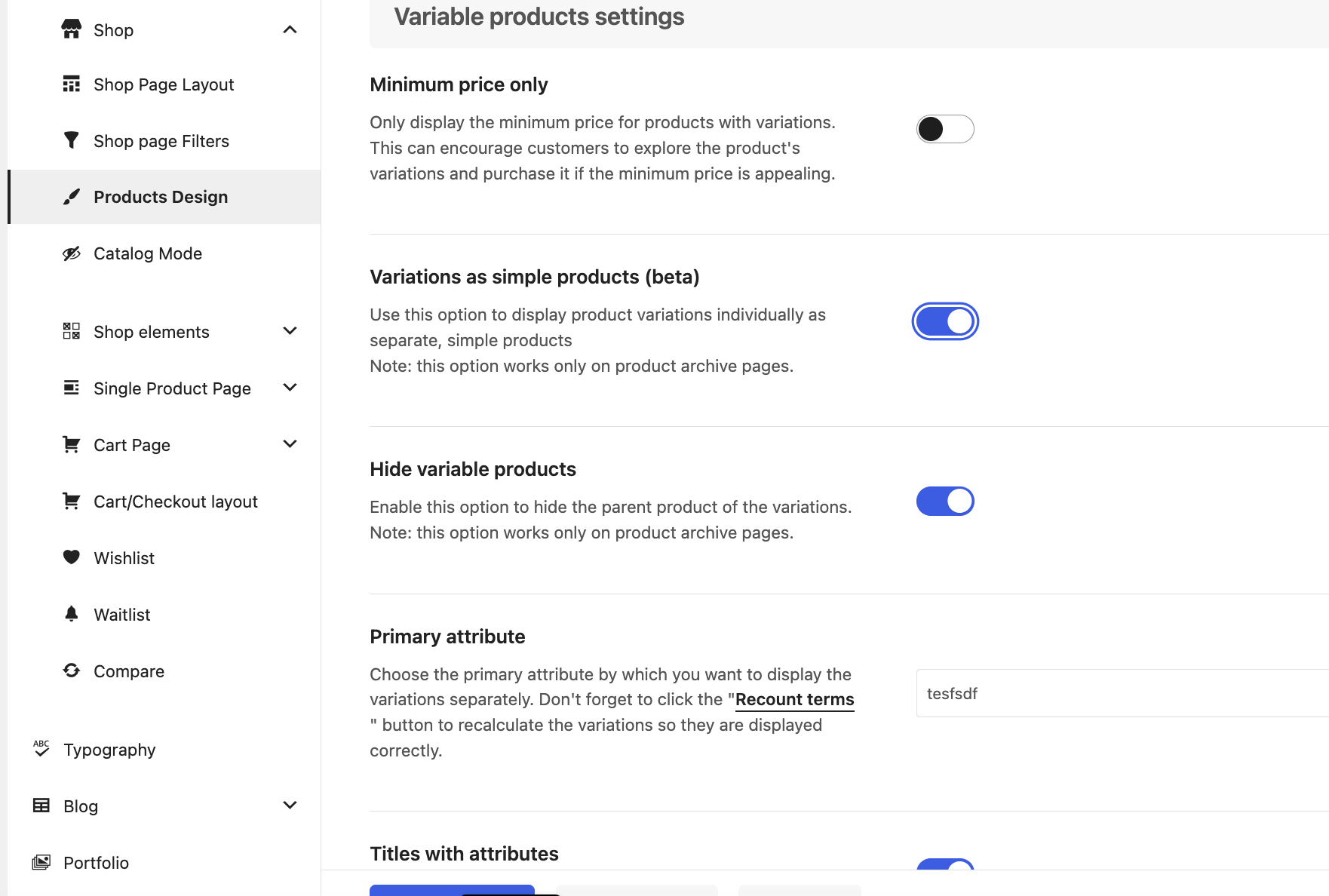This screenshot has height=896, width=1329.
Task: Expand the Blog section arrow
Action: [x=290, y=805]
